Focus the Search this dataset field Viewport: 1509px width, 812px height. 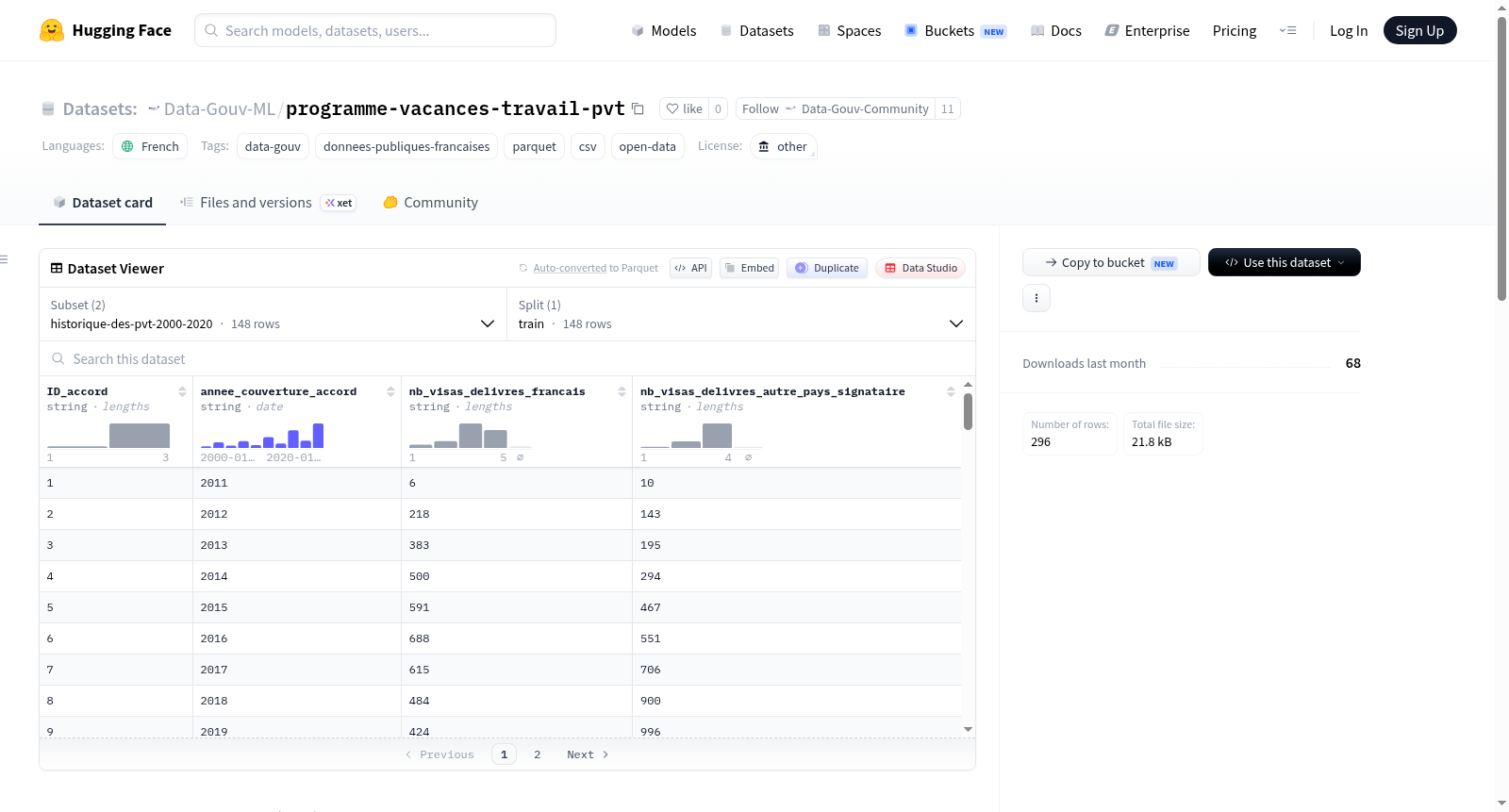pyautogui.click(x=507, y=359)
